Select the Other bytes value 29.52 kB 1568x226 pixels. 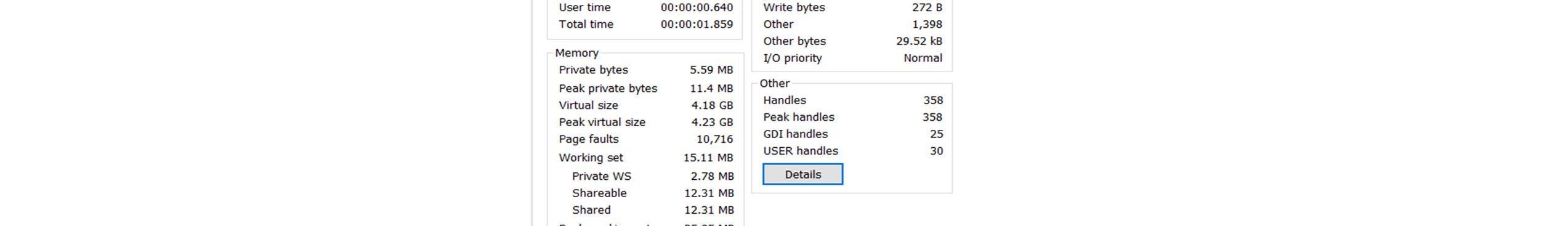[919, 41]
